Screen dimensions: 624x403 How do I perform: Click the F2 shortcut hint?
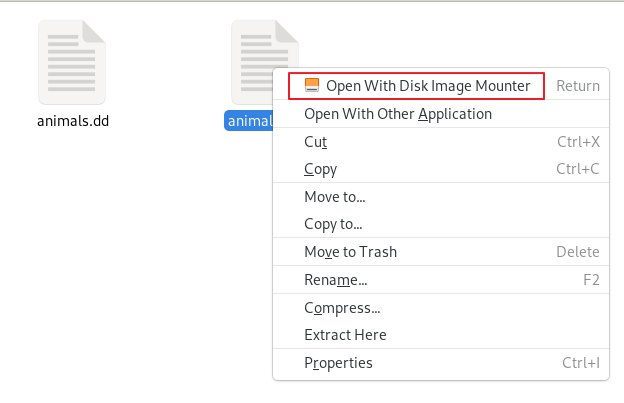pyautogui.click(x=591, y=280)
